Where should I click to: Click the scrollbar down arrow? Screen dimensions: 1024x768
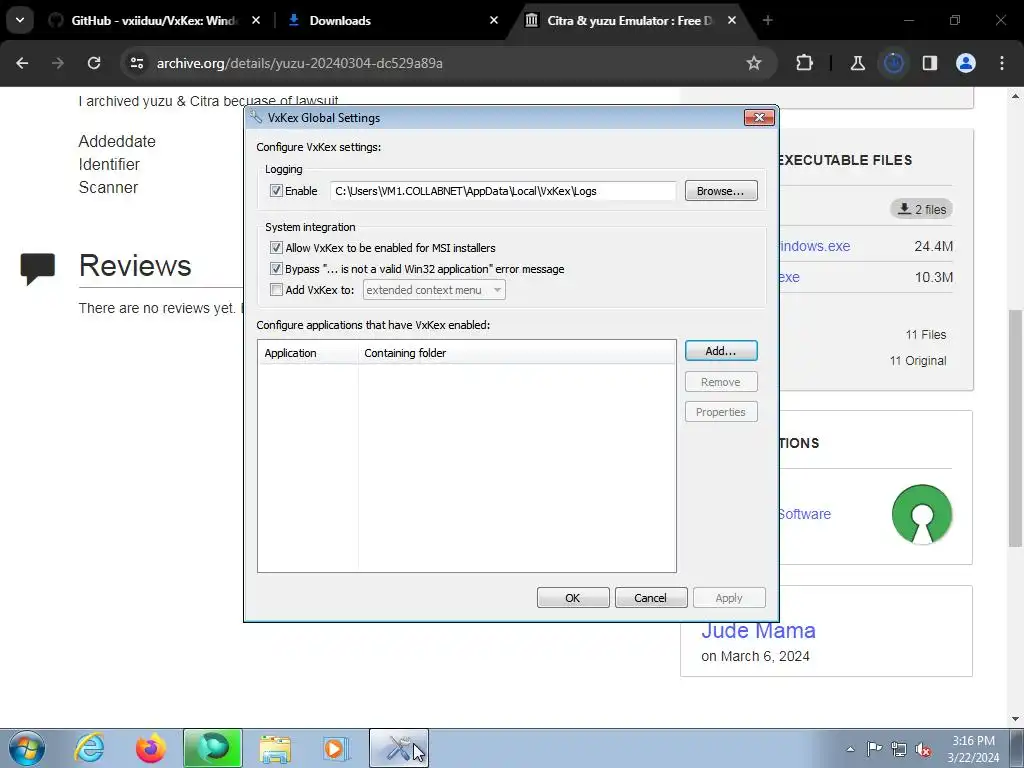[x=1015, y=719]
